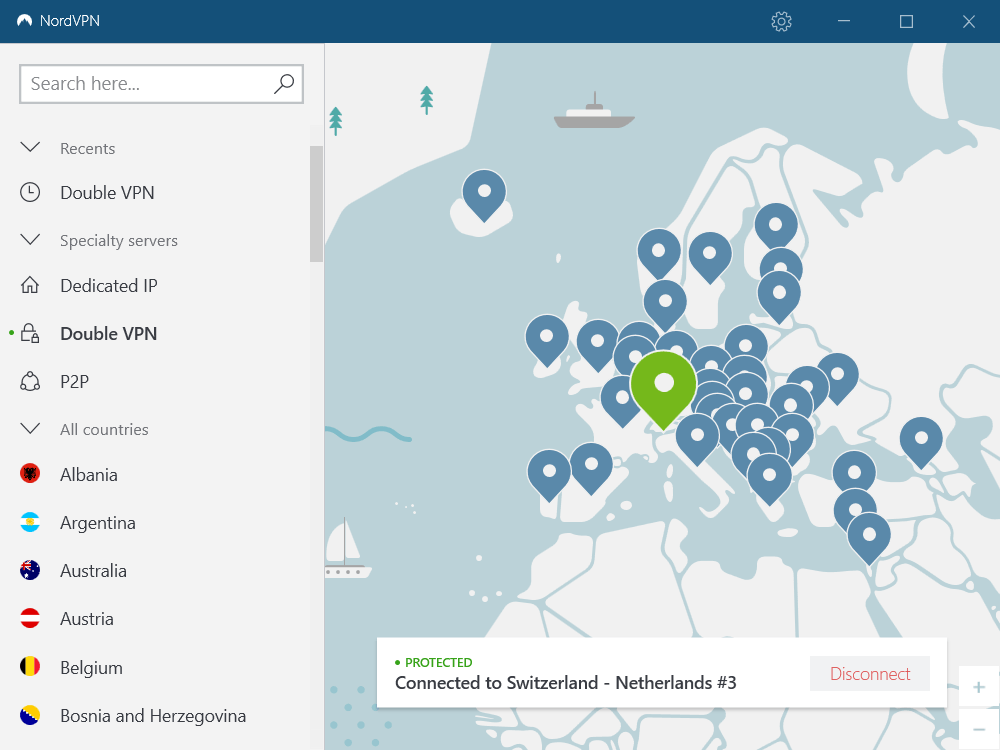Viewport: 1000px width, 750px height.
Task: Select the Australia flag icon
Action: point(30,570)
